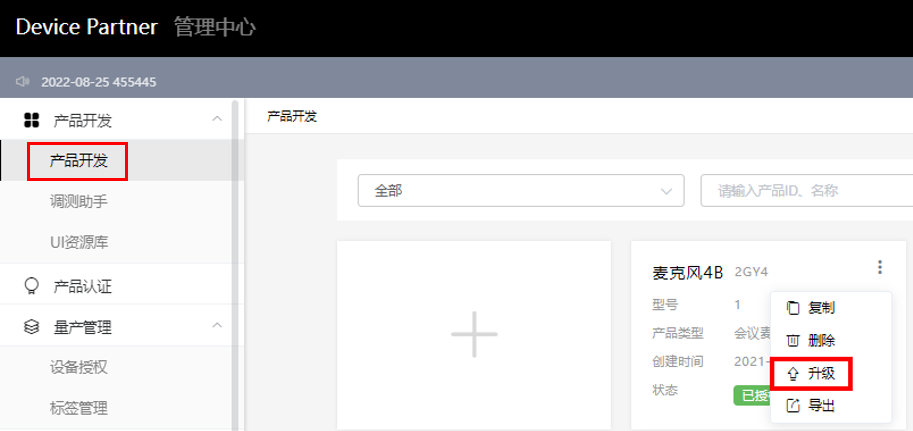This screenshot has height=431, width=913.
Task: Choose 删除 in the product menu
Action: [x=820, y=341]
